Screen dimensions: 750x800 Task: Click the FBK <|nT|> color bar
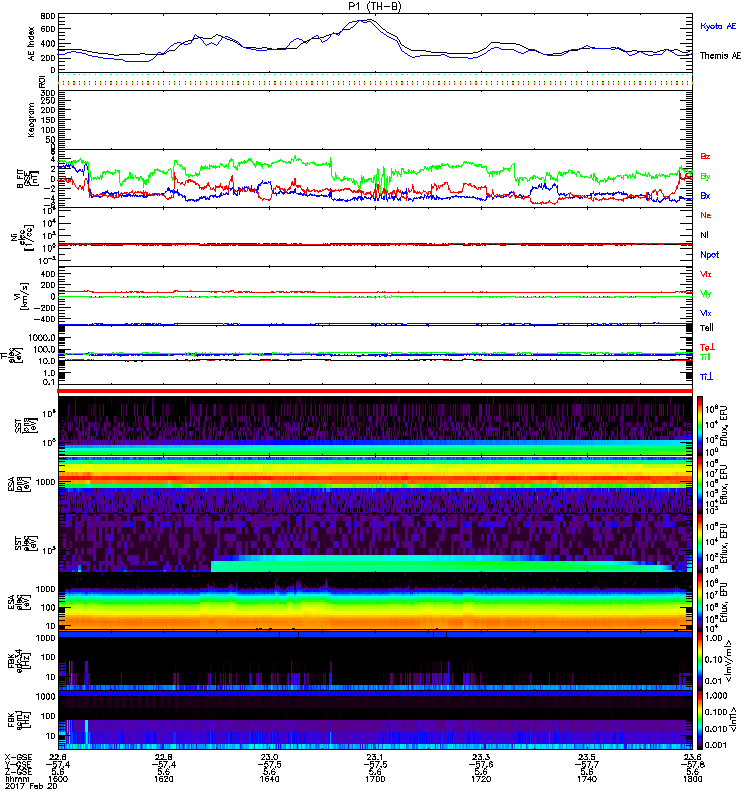[700, 720]
